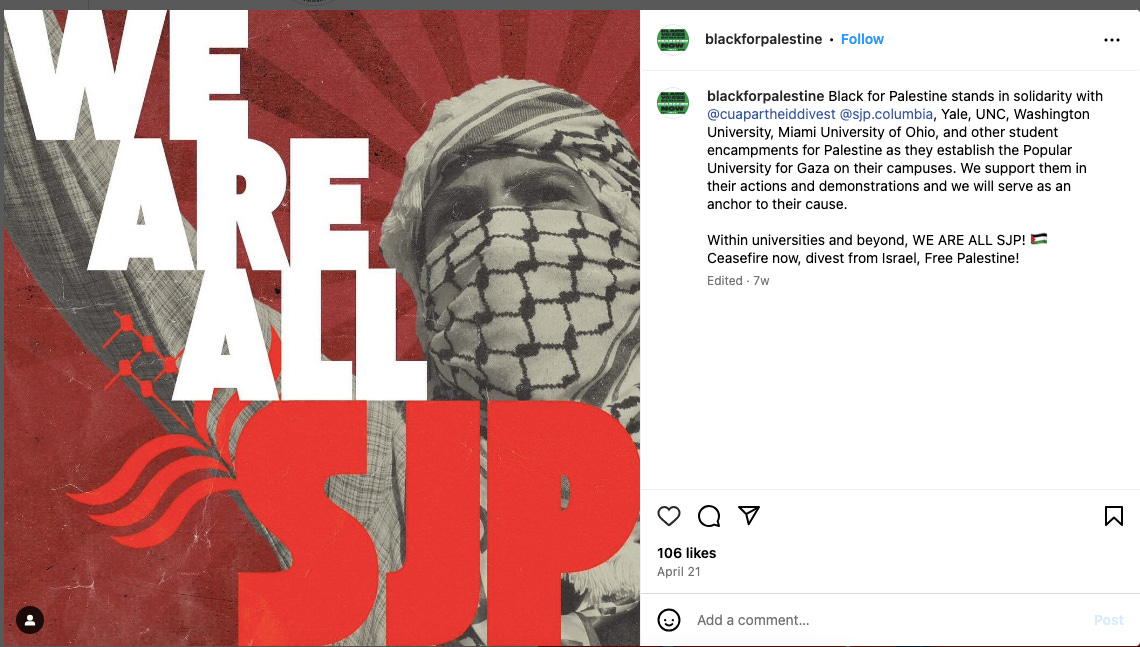Screen dimensions: 1140x647
Task: Save post with bookmark icon
Action: 1113,516
